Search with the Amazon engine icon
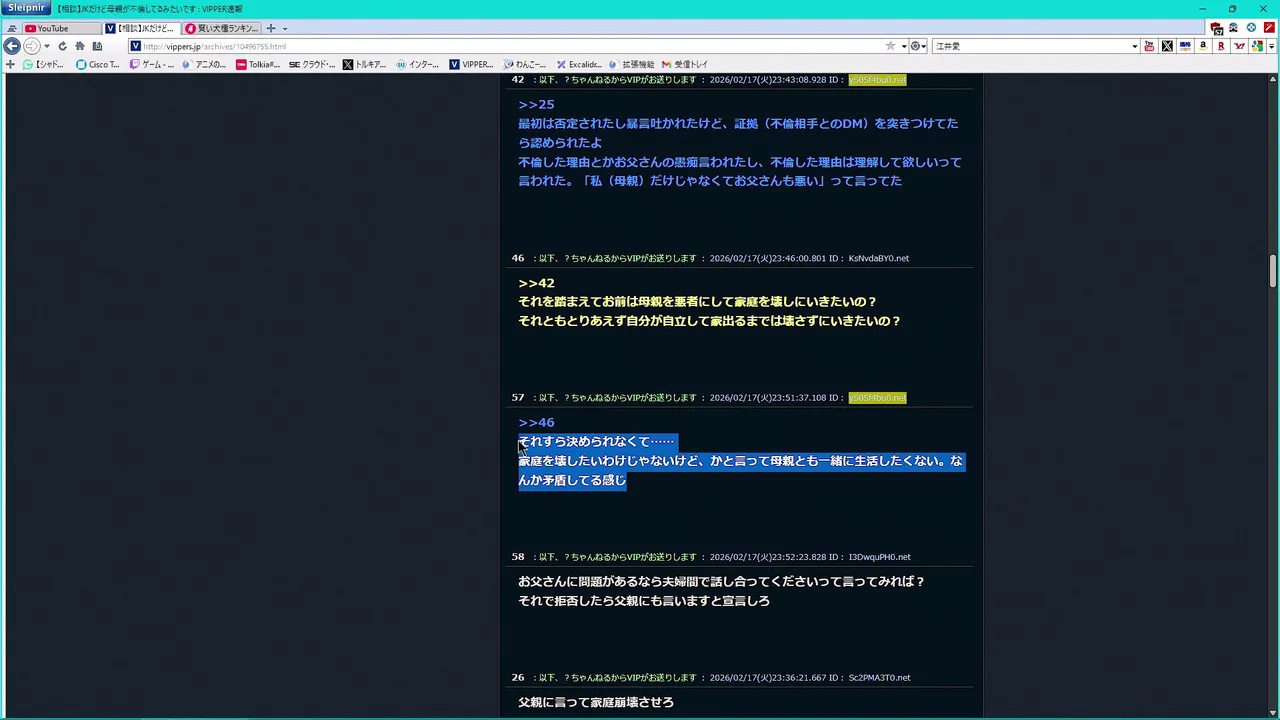 click(1203, 46)
